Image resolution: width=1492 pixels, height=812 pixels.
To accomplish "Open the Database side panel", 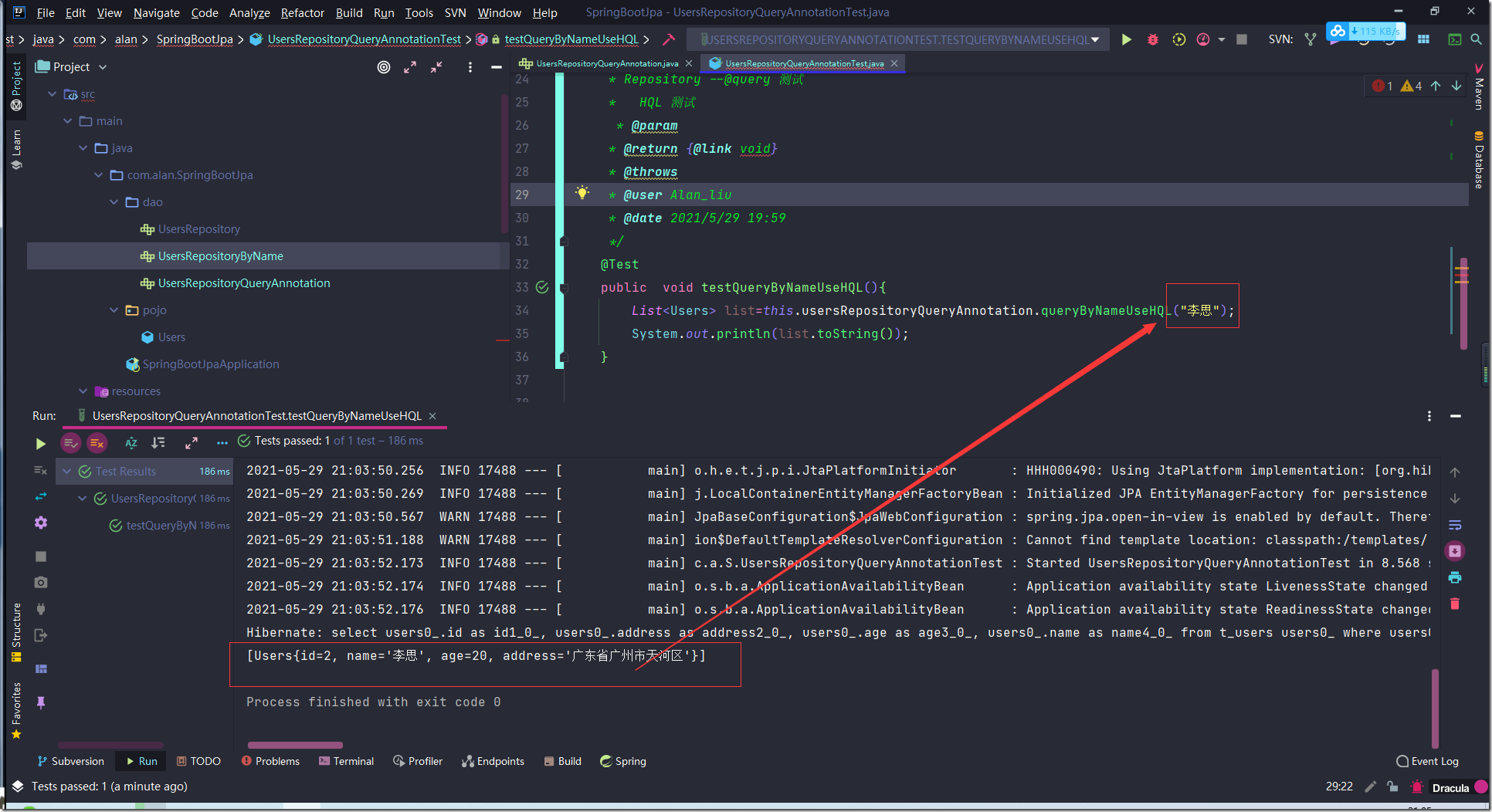I will point(1480,160).
